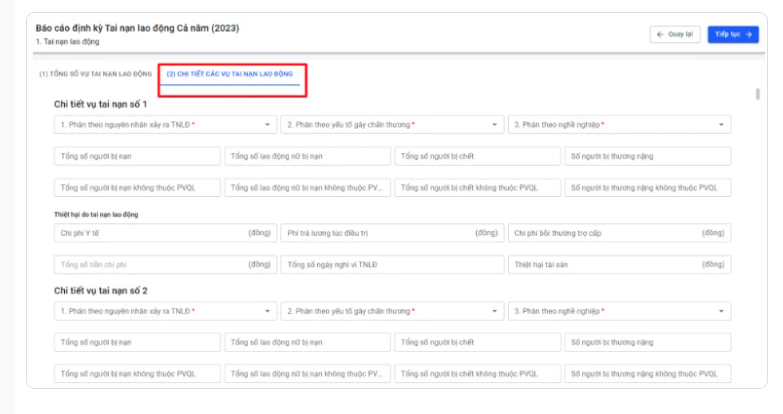This screenshot has height=414, width=783.
Task: Focus accident 1 'Tổng số lao động nữ bị nạn' field
Action: (x=307, y=156)
